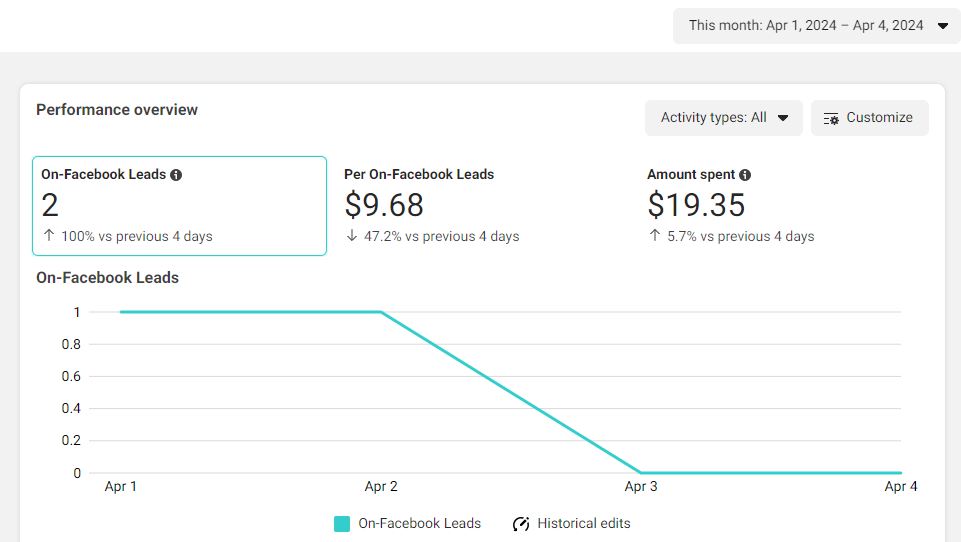Toggle Historical edits in chart legend
The height and width of the screenshot is (542, 961).
click(583, 524)
